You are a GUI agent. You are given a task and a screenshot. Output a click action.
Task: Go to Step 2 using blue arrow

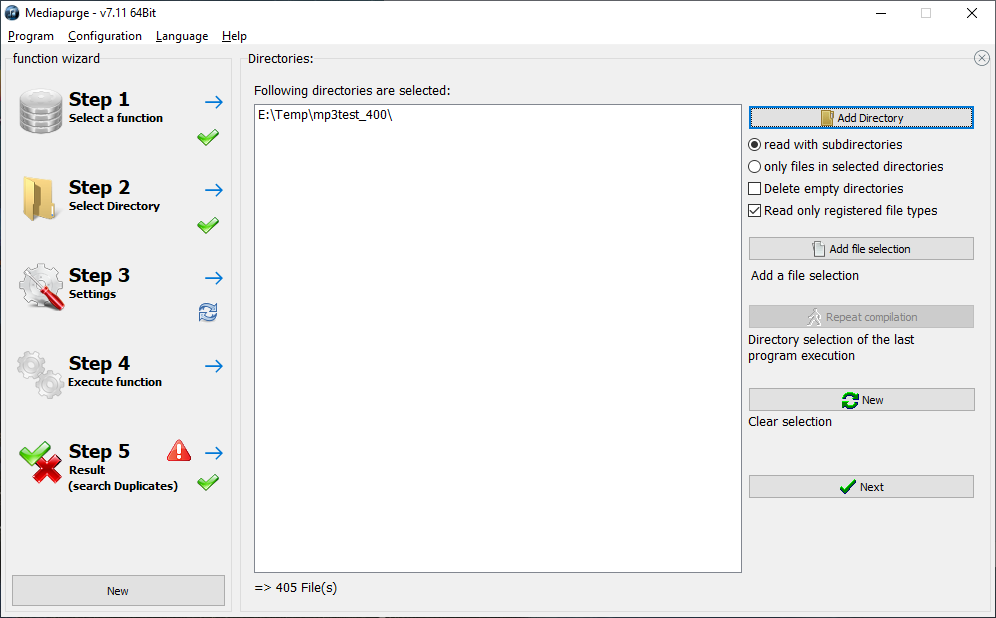(x=214, y=190)
